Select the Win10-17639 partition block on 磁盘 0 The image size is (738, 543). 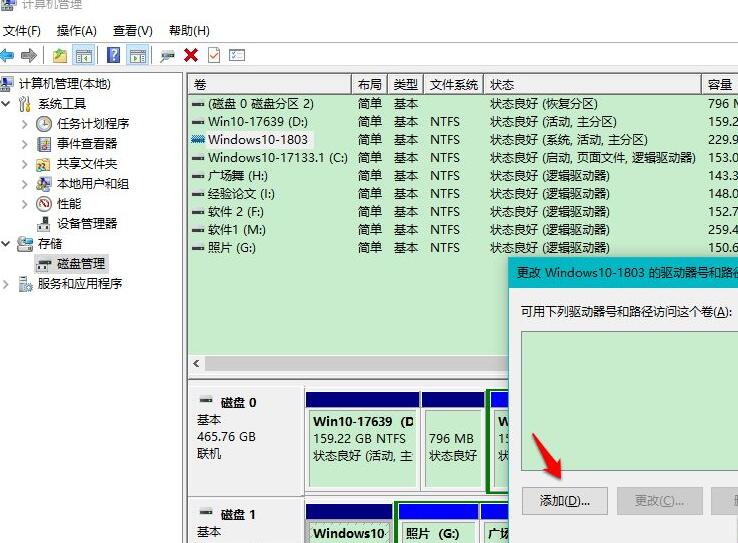pos(362,438)
